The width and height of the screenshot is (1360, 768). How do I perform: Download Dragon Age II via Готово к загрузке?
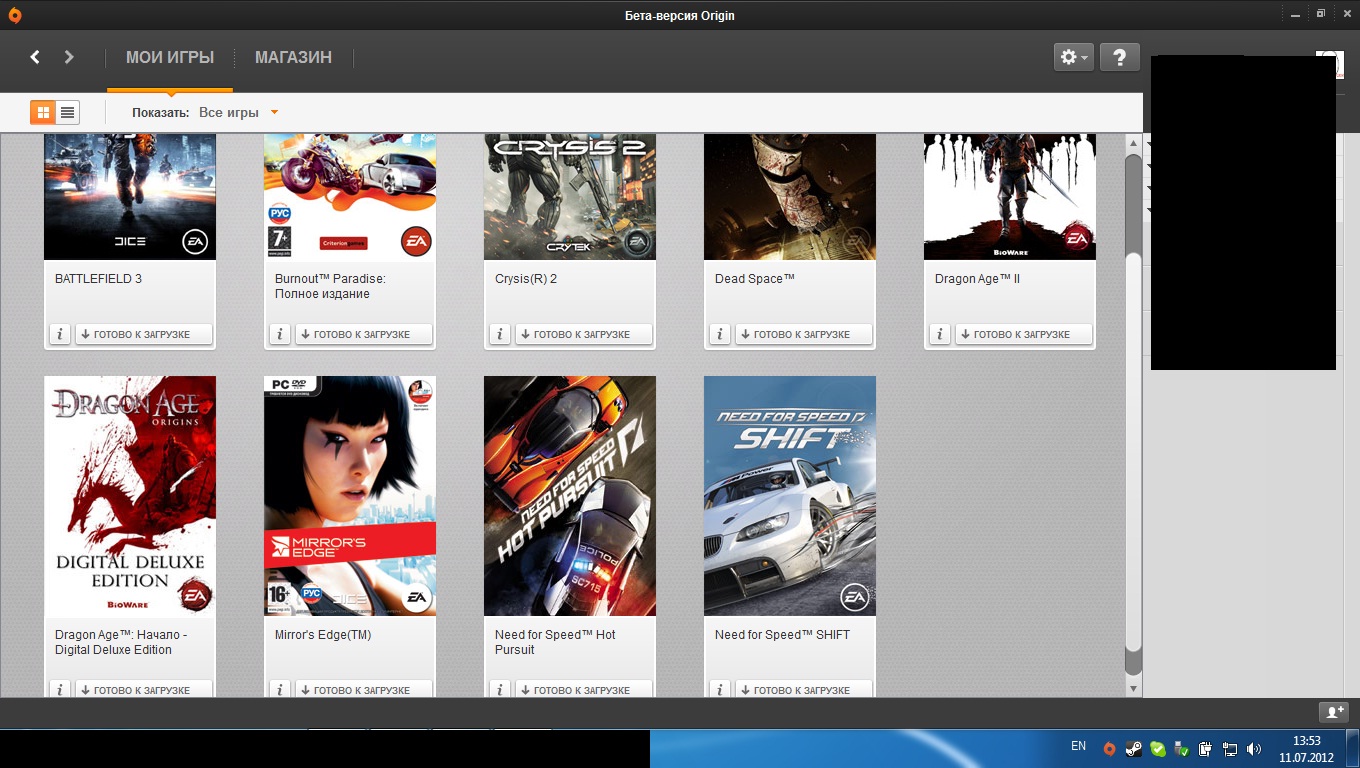(x=1023, y=334)
